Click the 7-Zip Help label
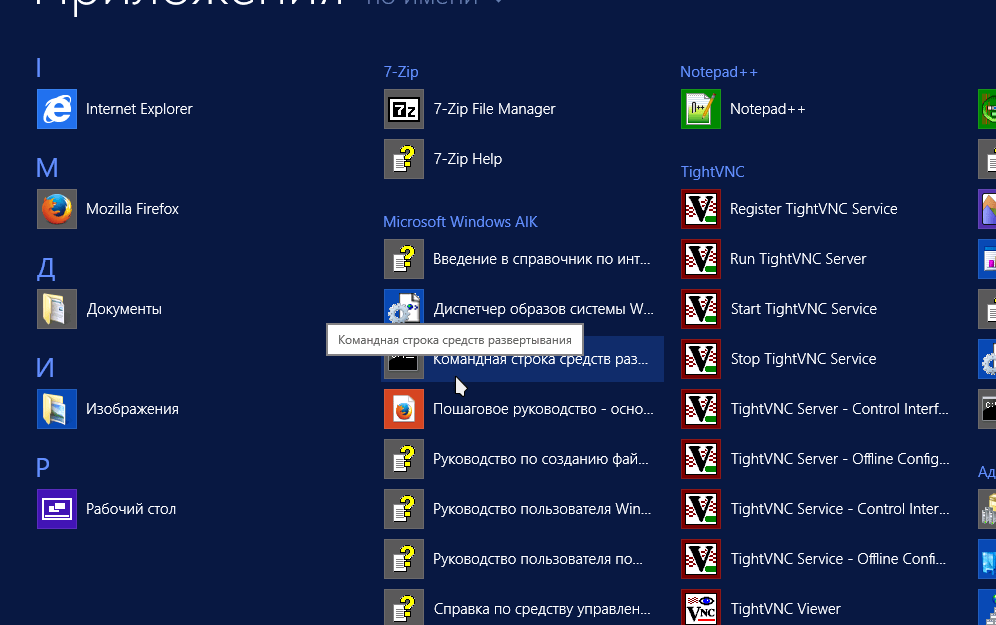 [x=468, y=159]
